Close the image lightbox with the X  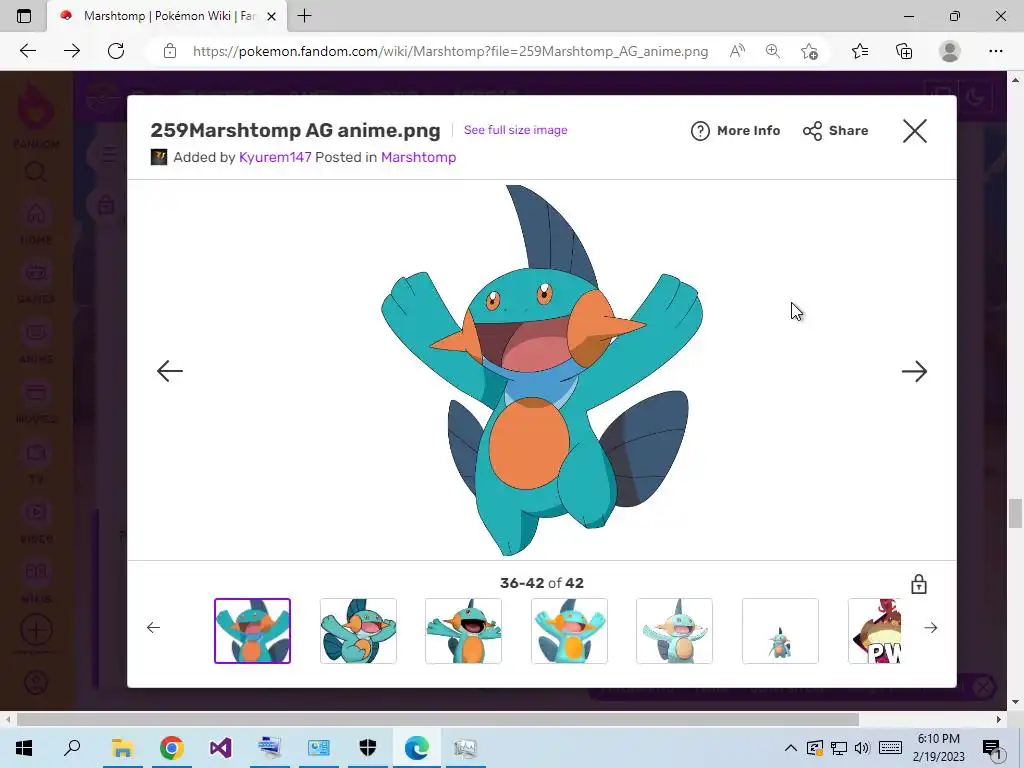914,131
